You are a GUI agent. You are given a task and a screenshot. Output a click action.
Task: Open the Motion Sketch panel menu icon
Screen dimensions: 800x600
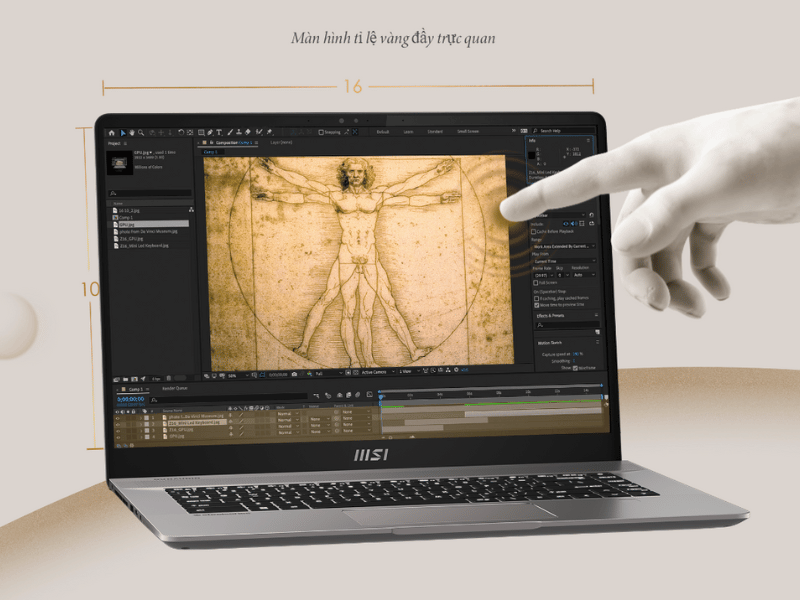point(597,342)
